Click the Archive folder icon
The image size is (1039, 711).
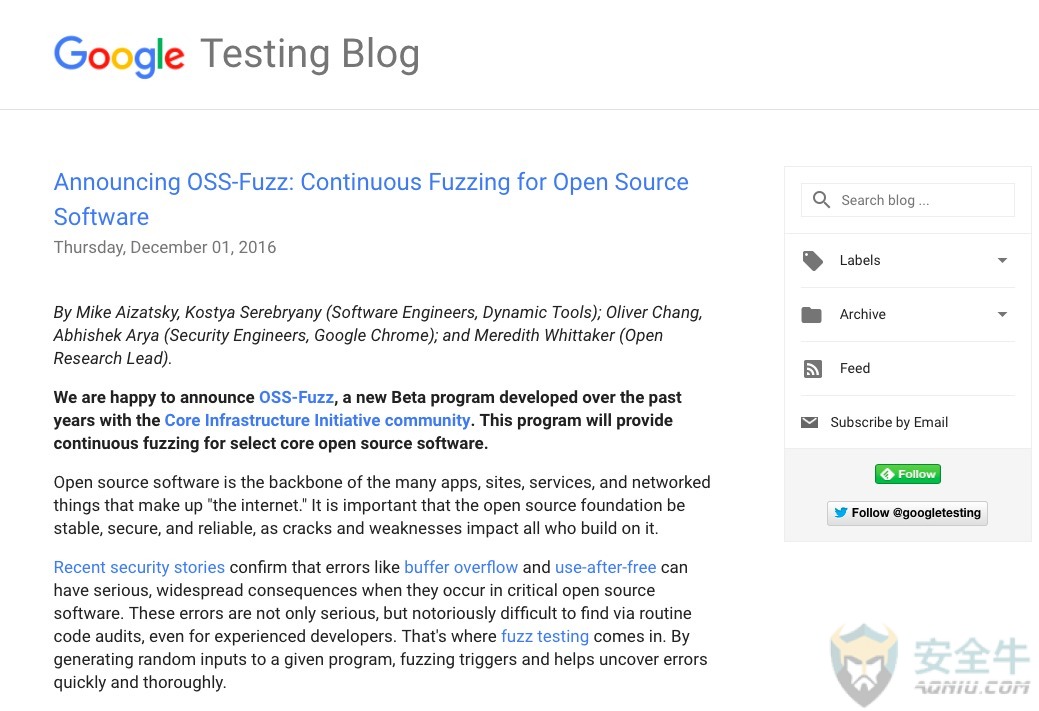(x=811, y=314)
